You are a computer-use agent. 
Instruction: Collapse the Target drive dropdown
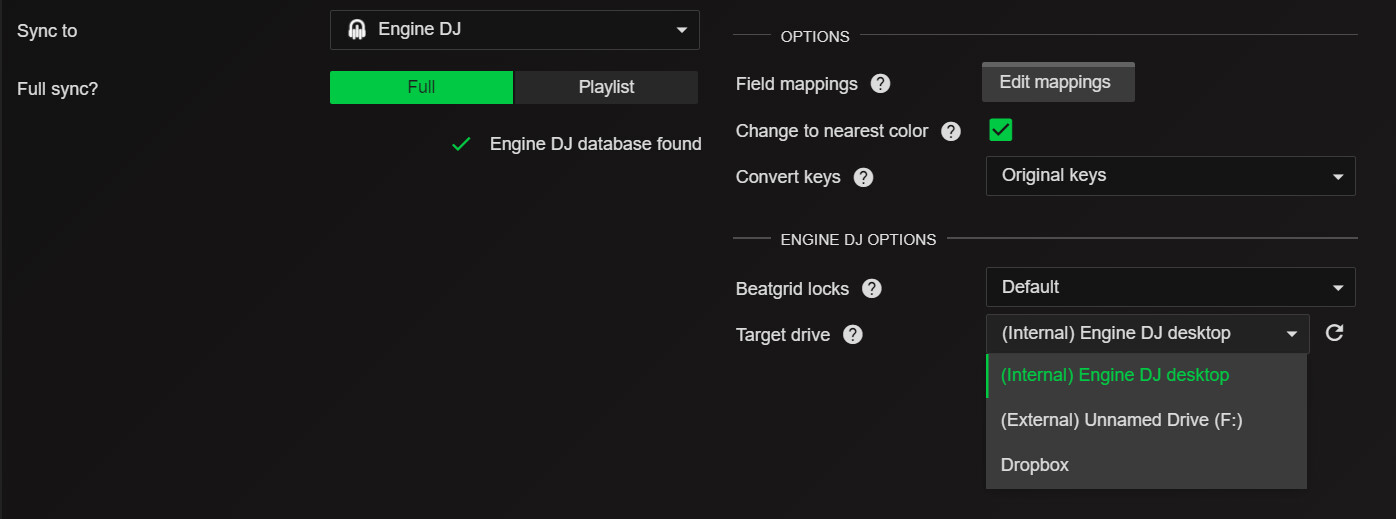click(x=1147, y=333)
